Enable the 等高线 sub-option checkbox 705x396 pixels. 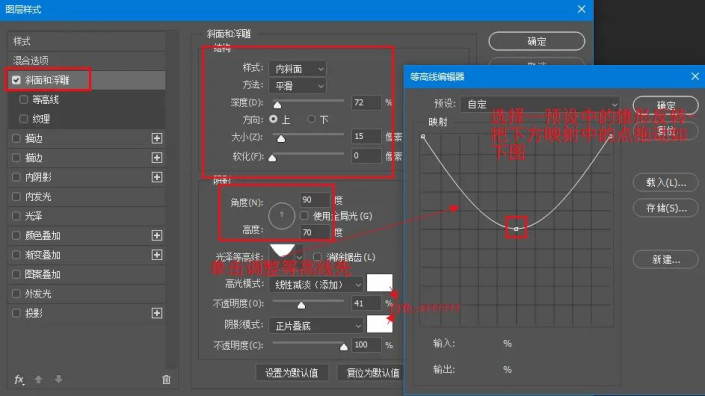coord(23,99)
